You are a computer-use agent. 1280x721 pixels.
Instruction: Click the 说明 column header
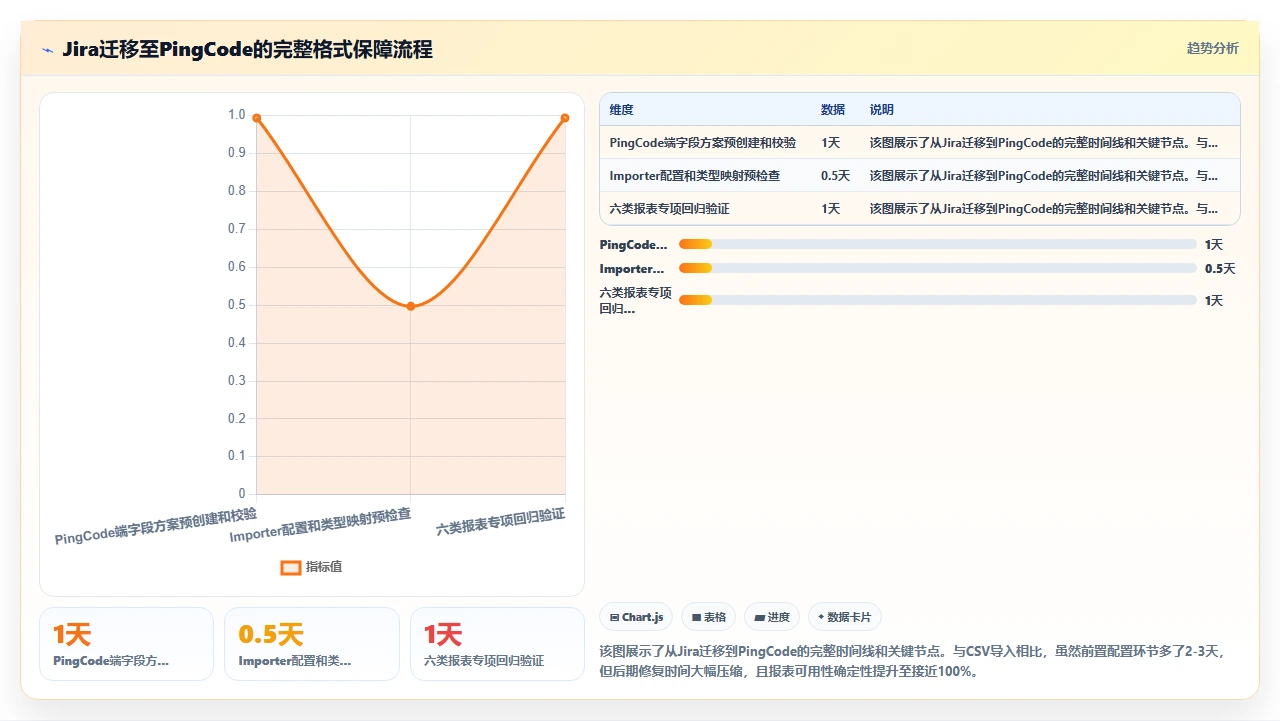pos(882,110)
